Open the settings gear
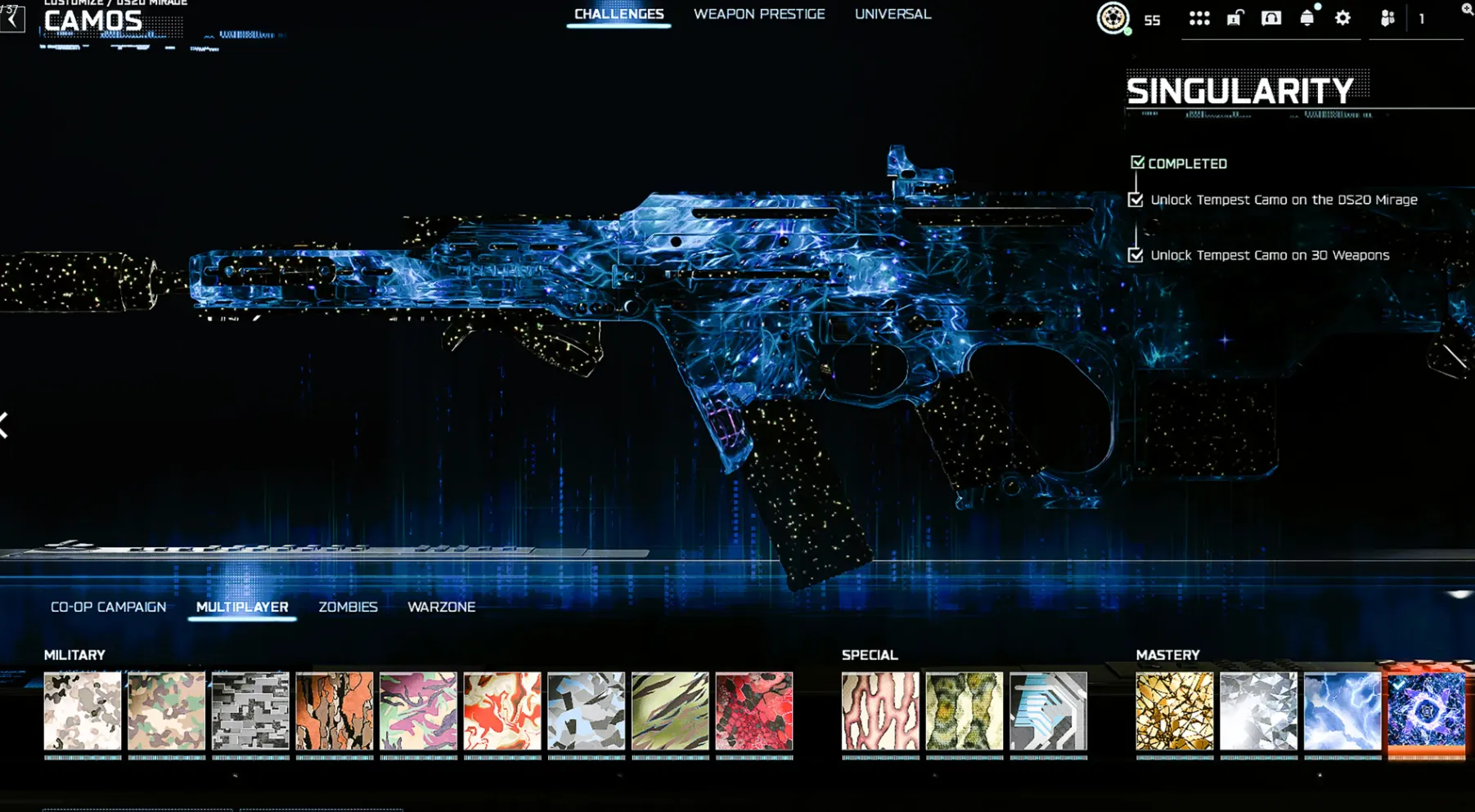 point(1342,18)
